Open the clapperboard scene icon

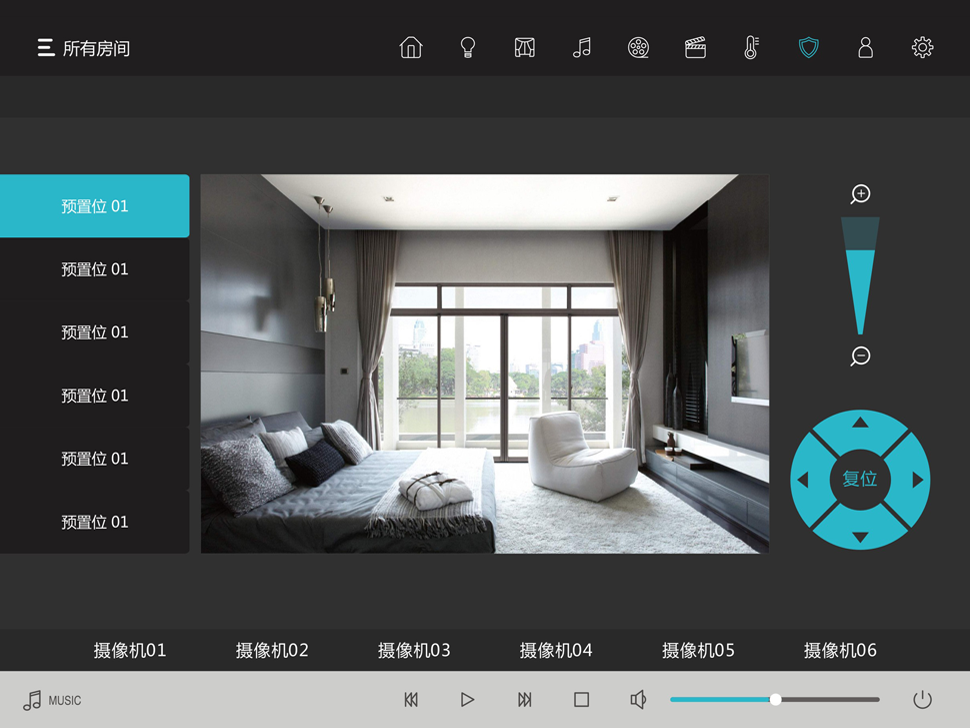pyautogui.click(x=695, y=48)
